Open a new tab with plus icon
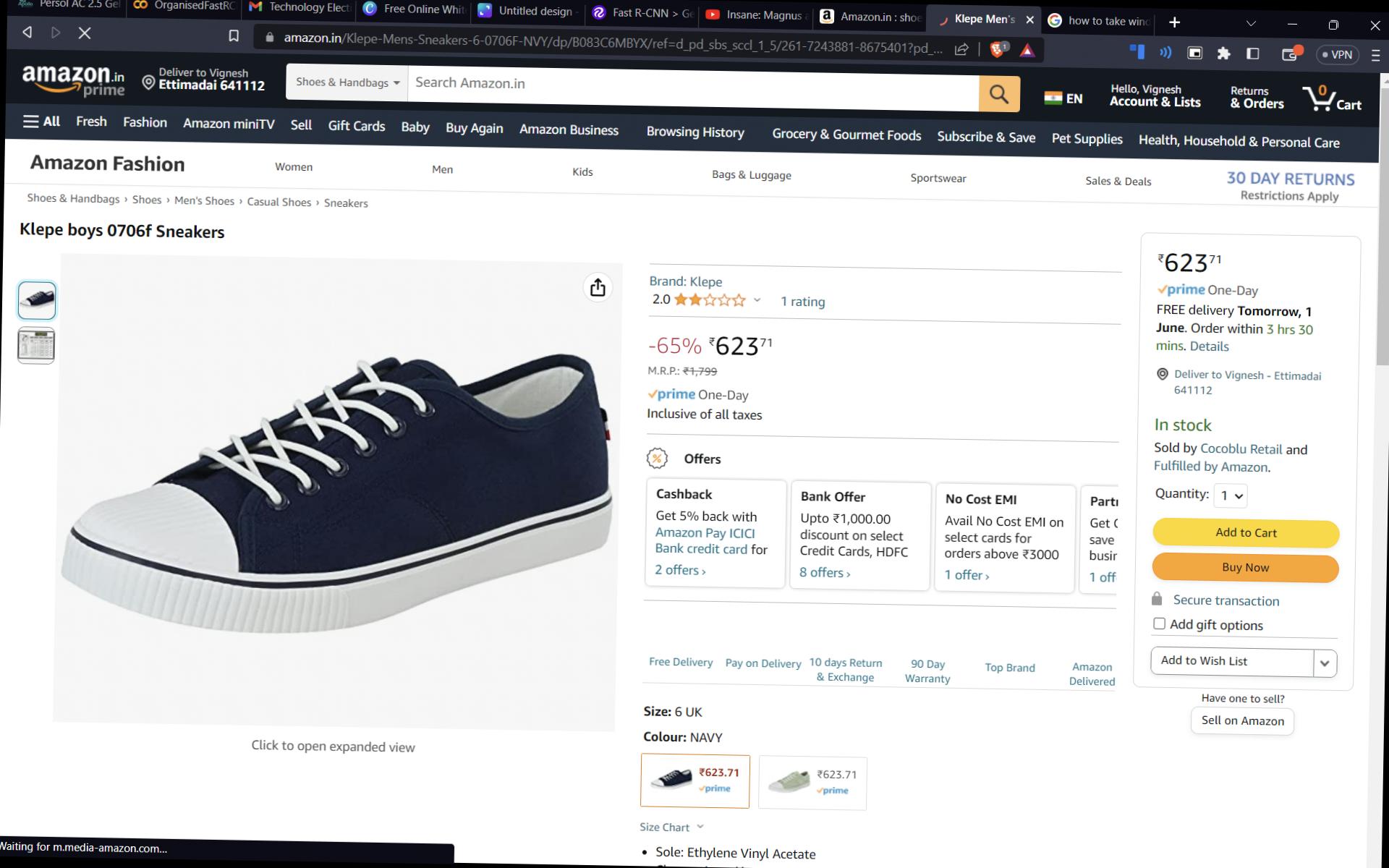The image size is (1389, 868). pos(1174,22)
